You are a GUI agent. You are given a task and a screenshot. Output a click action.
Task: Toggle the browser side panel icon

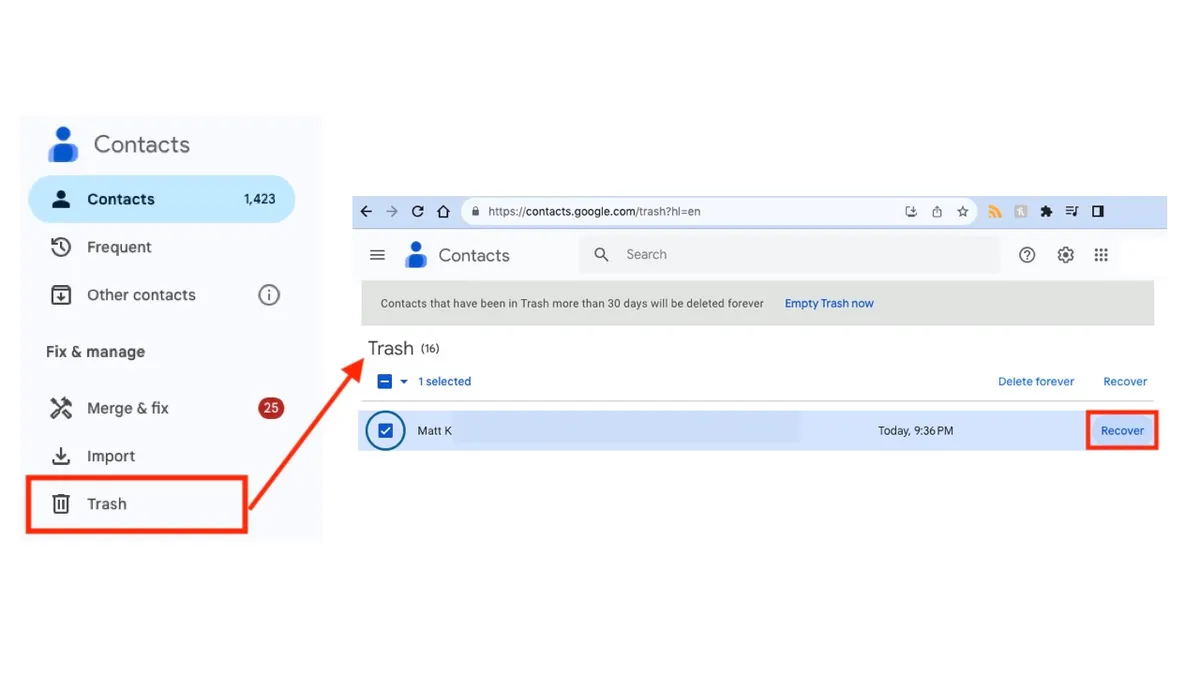(x=1098, y=212)
